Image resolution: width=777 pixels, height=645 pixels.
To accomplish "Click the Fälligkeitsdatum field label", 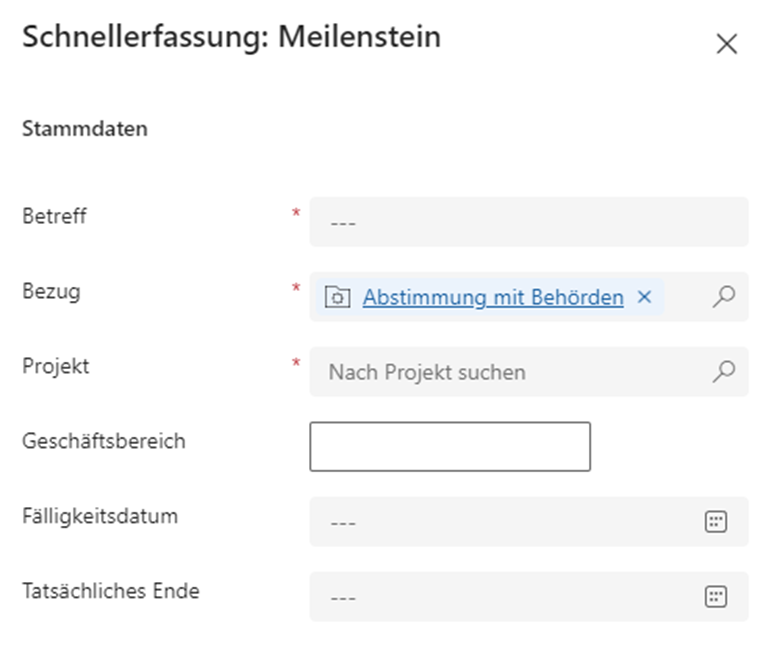I will pyautogui.click(x=100, y=516).
